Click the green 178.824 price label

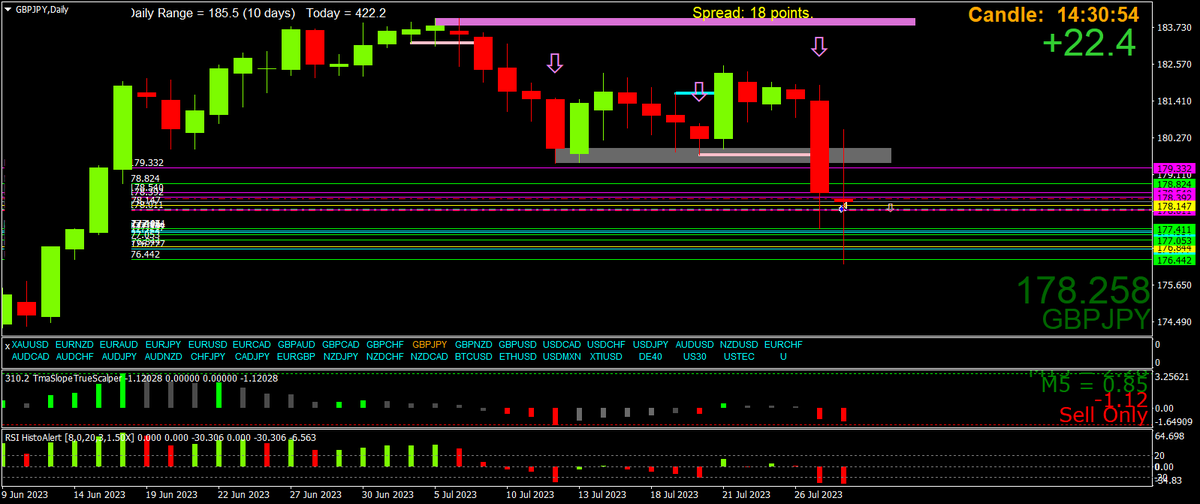[x=1174, y=185]
